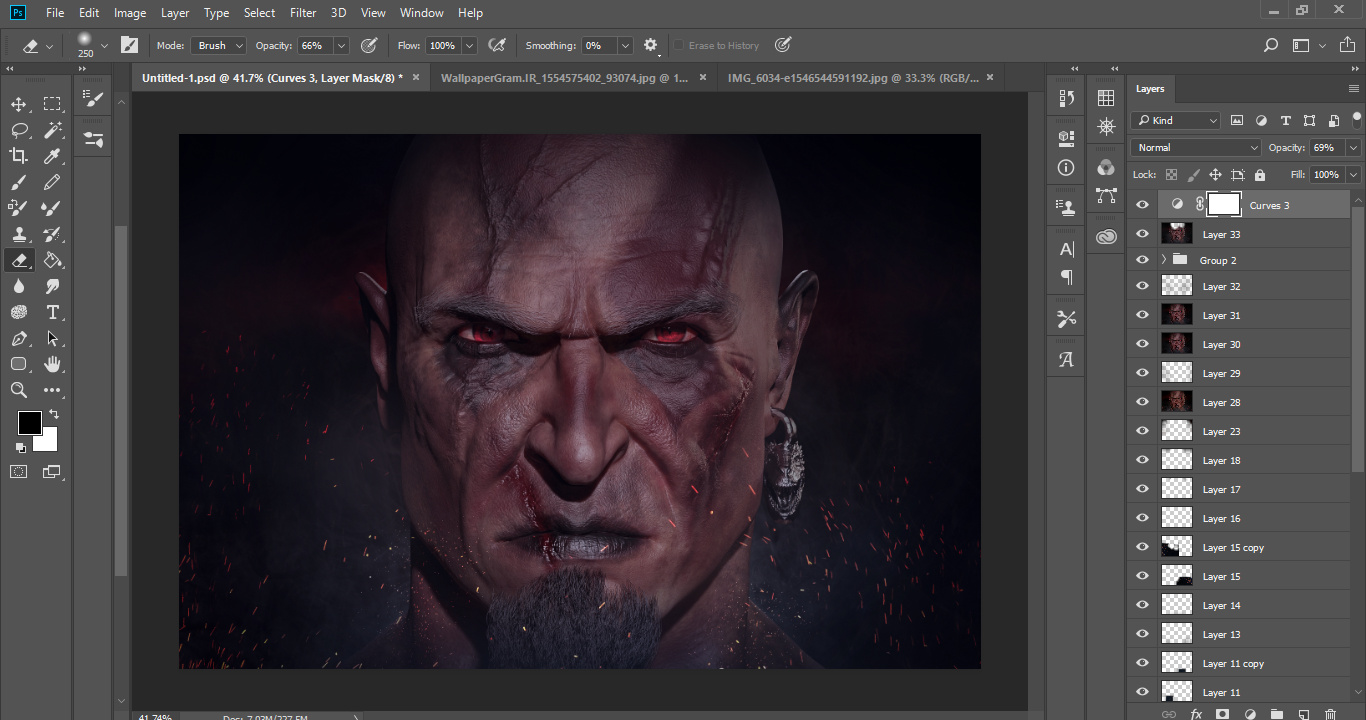This screenshot has width=1366, height=720.
Task: Select the Horizontal Type tool
Action: (x=52, y=312)
